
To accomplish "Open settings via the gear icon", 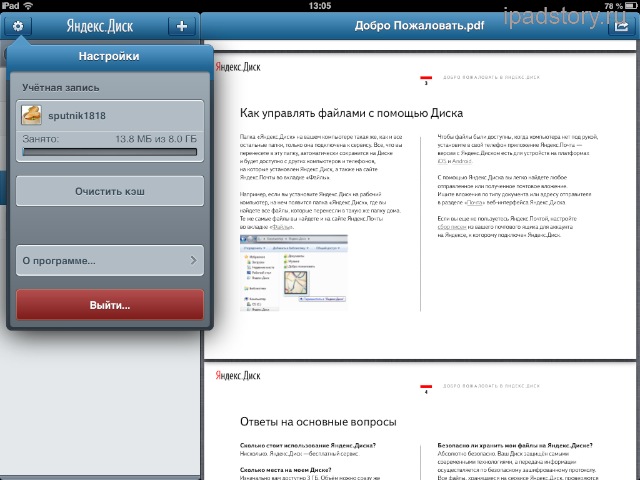I will pyautogui.click(x=18, y=26).
